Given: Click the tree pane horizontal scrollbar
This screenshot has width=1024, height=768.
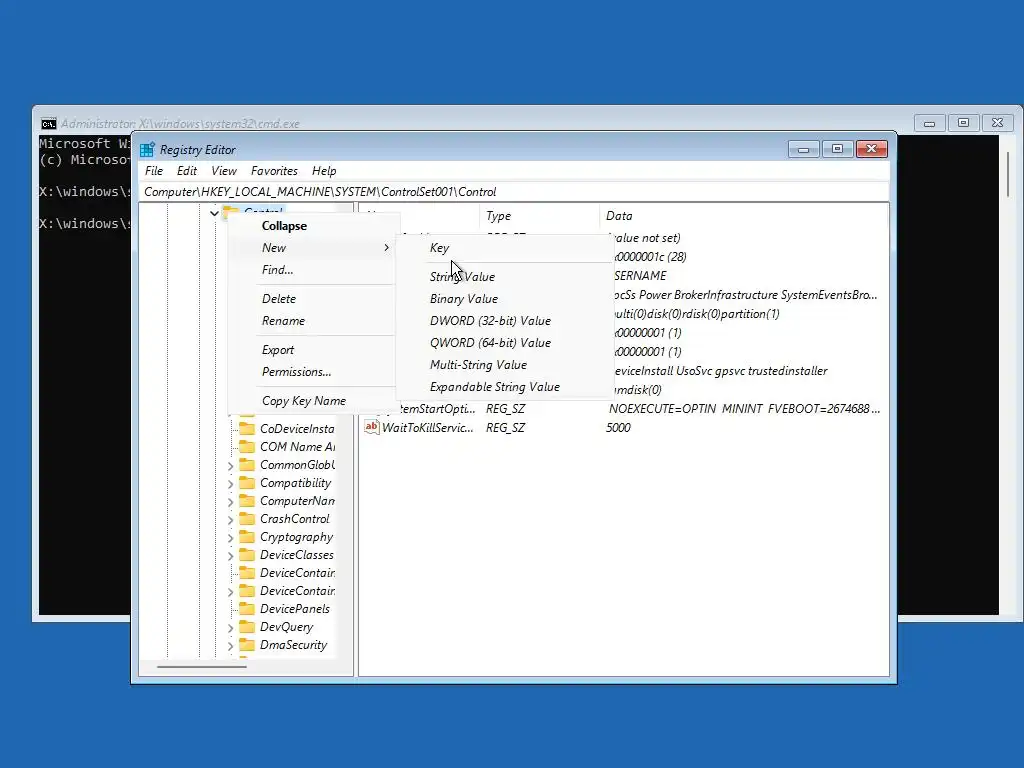Looking at the screenshot, I should (x=202, y=667).
